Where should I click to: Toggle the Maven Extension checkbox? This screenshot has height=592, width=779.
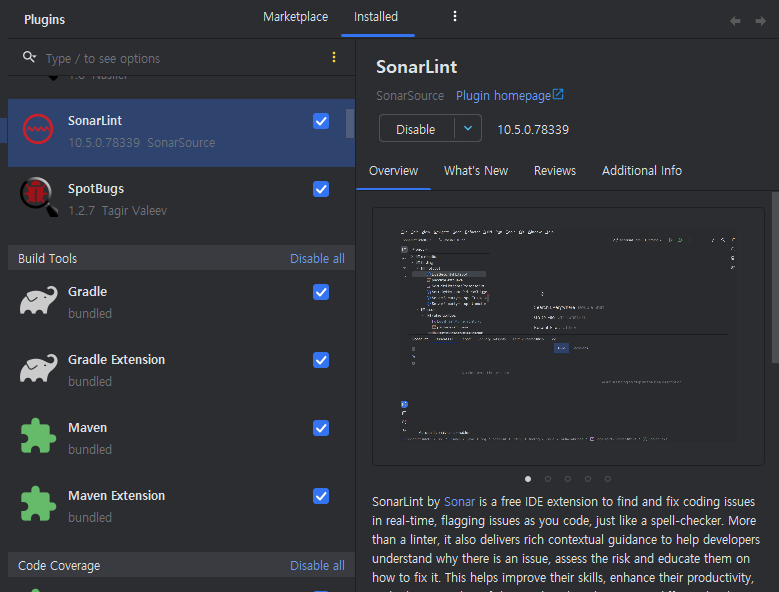321,496
